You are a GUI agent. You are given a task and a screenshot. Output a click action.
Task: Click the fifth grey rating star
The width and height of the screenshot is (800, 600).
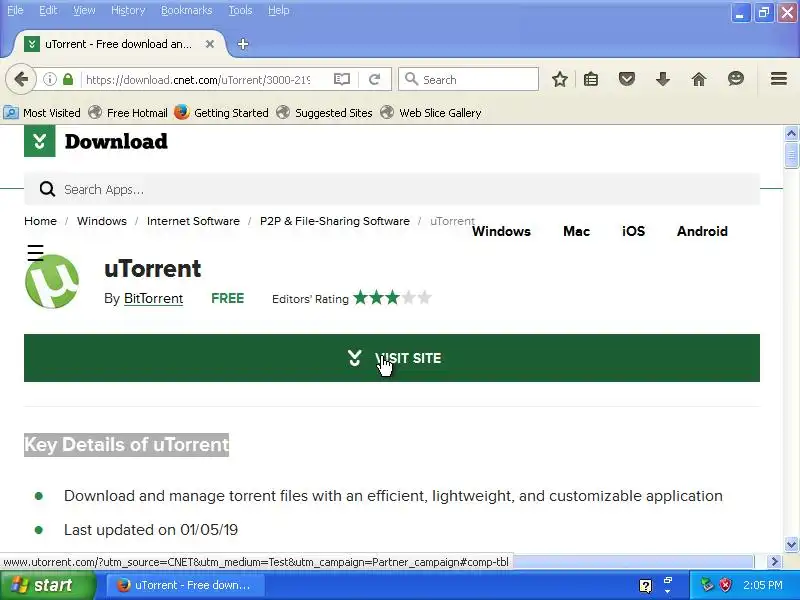point(424,297)
